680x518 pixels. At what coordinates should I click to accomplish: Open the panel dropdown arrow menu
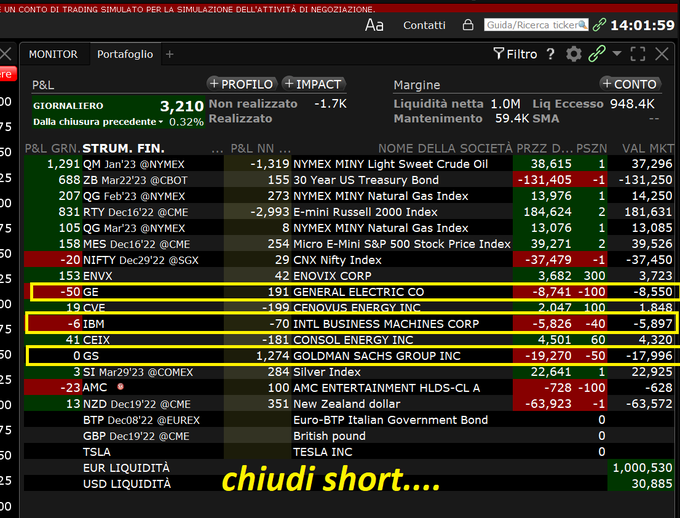tap(617, 53)
